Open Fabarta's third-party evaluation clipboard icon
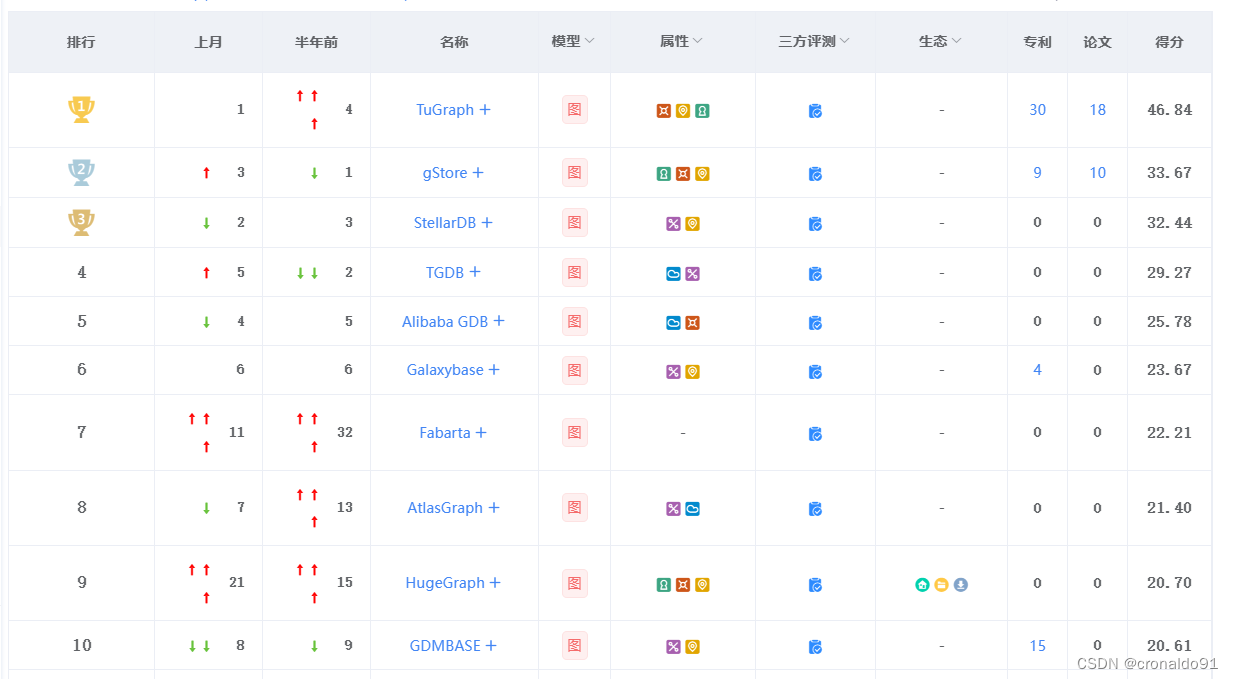 click(815, 434)
